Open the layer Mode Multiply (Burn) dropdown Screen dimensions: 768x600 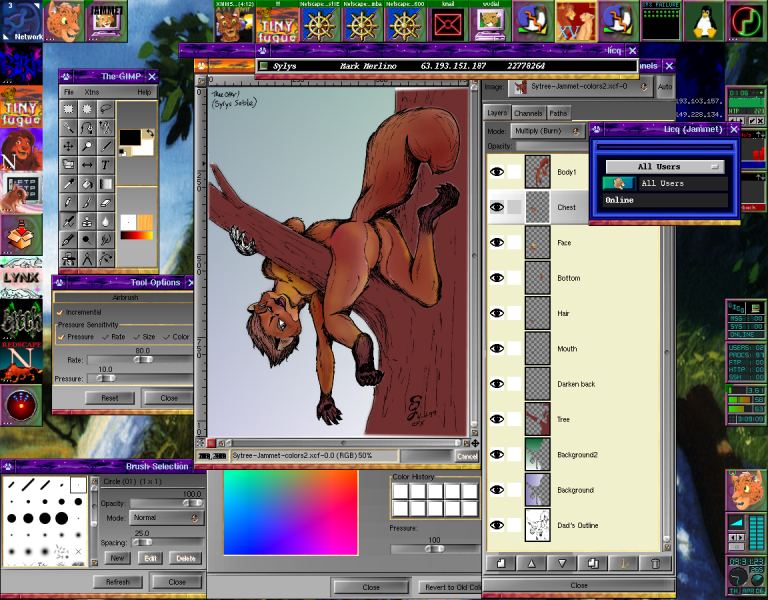point(547,131)
